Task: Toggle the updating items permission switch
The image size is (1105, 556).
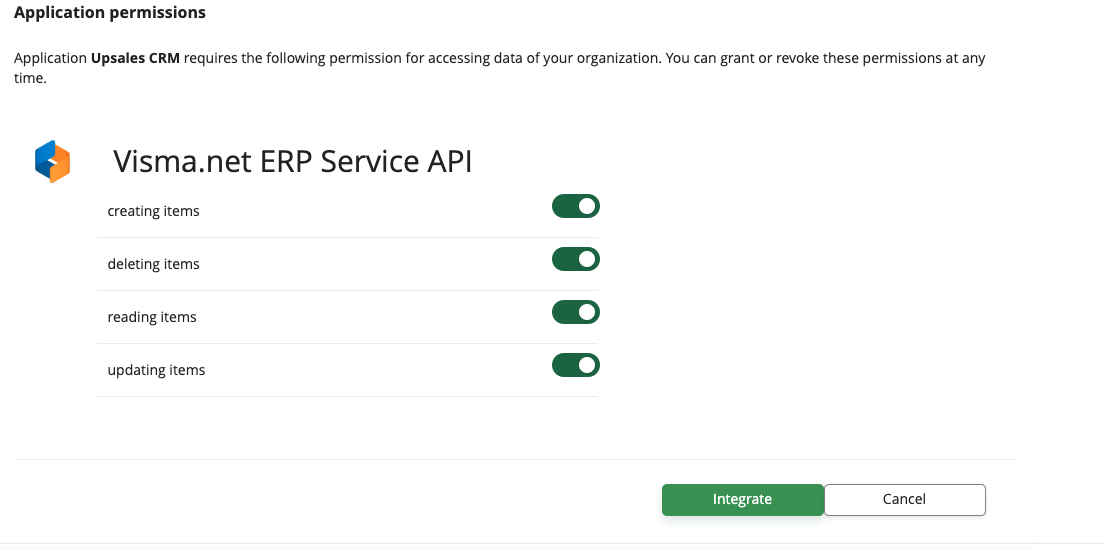Action: tap(576, 365)
